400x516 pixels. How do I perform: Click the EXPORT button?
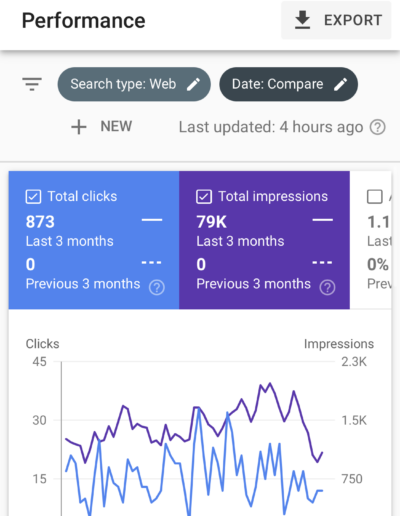click(x=336, y=20)
